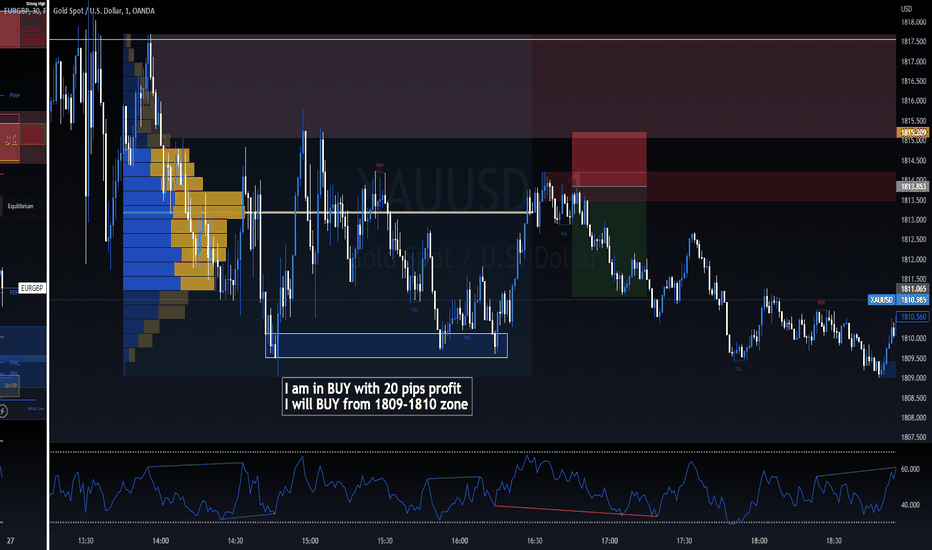Viewport: 932px width, 550px height.
Task: Click the 13:30 time axis label
Action: [x=86, y=540]
